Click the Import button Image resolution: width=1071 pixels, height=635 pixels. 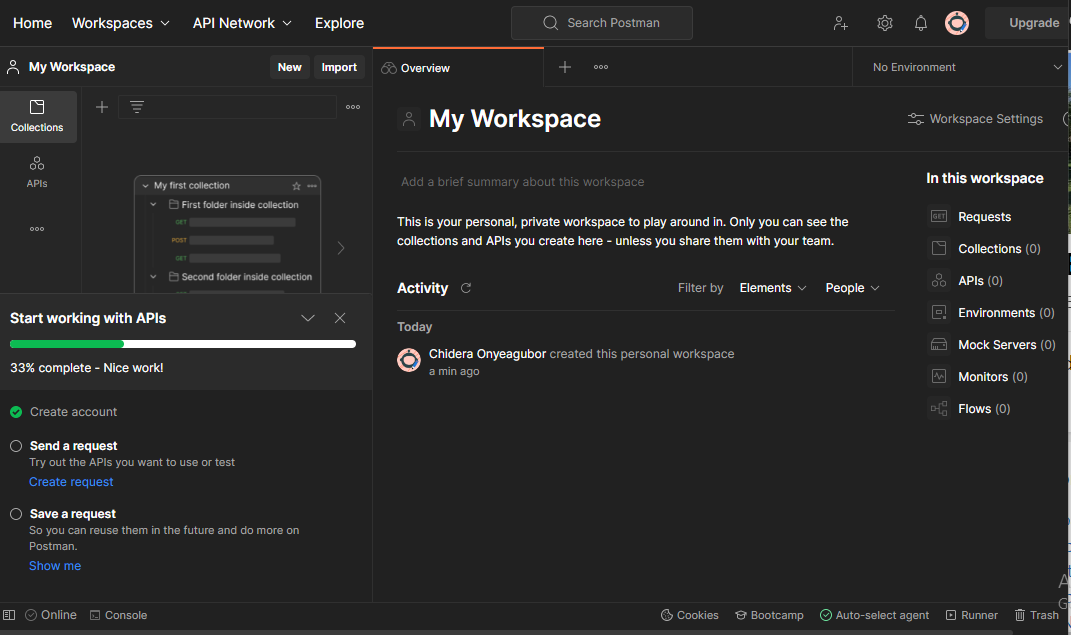[339, 67]
